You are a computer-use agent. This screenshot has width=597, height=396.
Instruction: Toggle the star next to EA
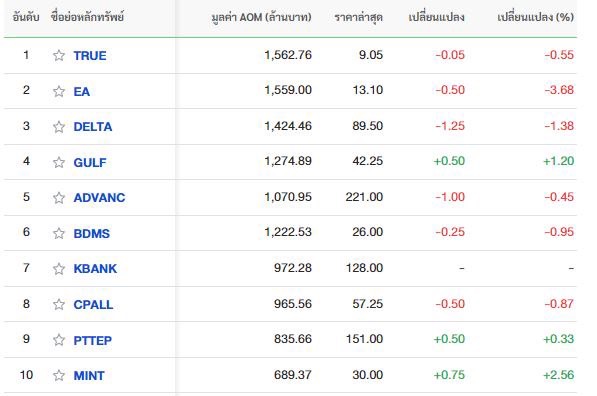59,91
